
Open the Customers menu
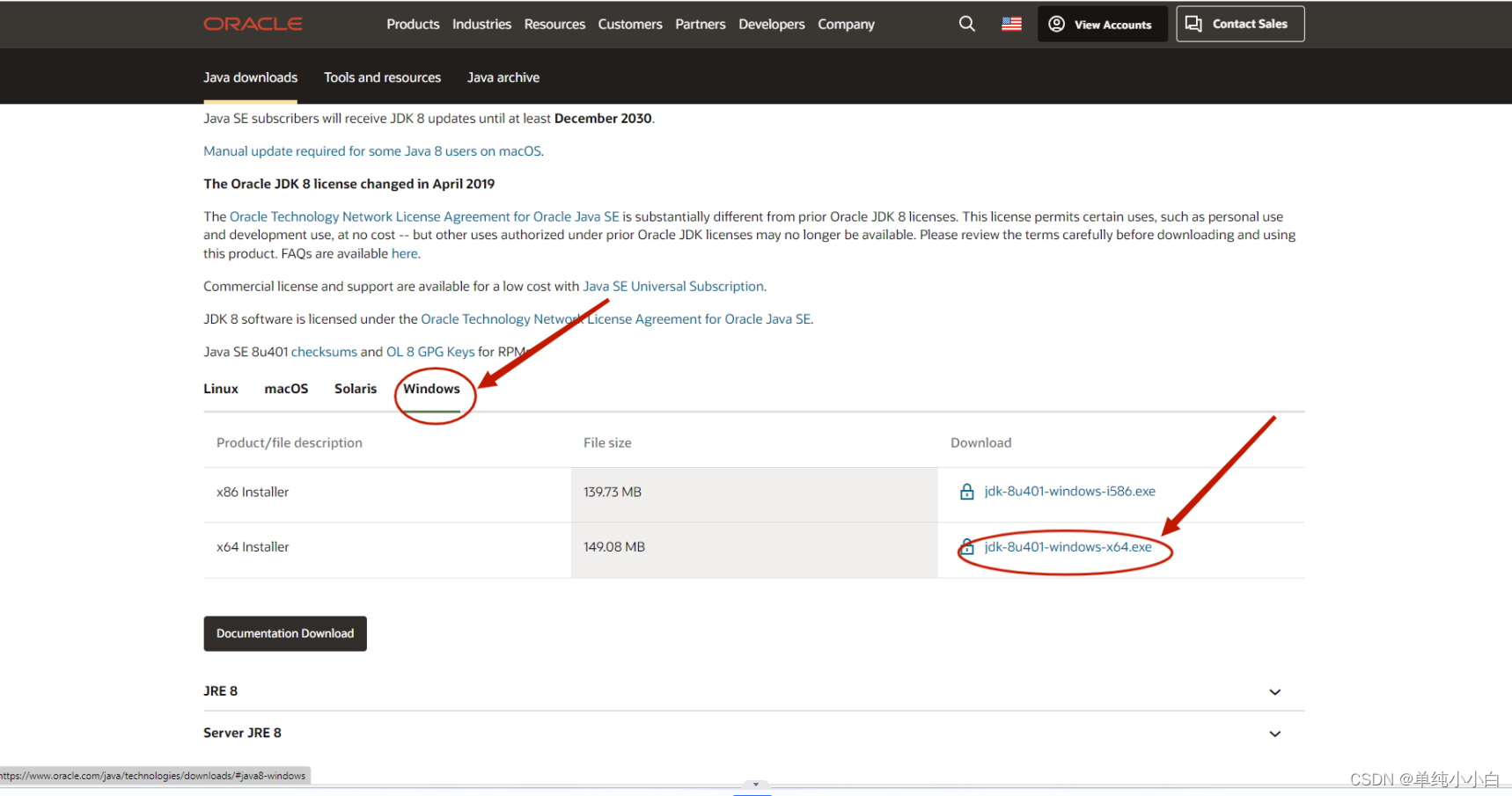pyautogui.click(x=630, y=24)
